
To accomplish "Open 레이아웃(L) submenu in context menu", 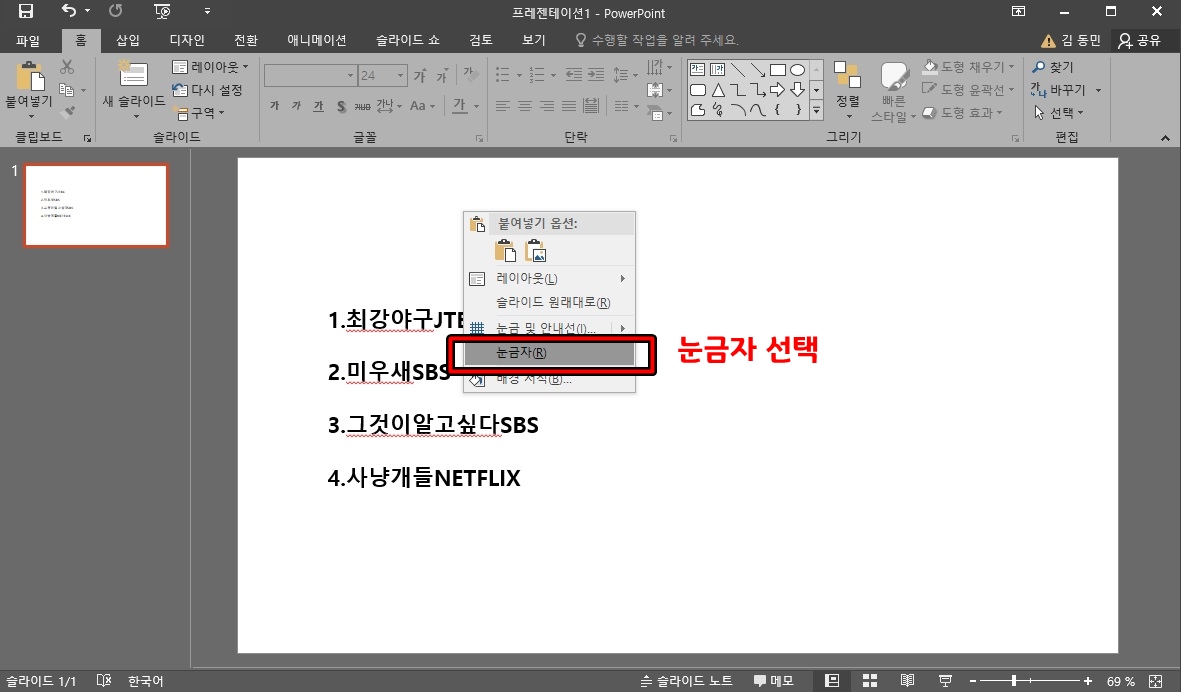I will [x=549, y=279].
